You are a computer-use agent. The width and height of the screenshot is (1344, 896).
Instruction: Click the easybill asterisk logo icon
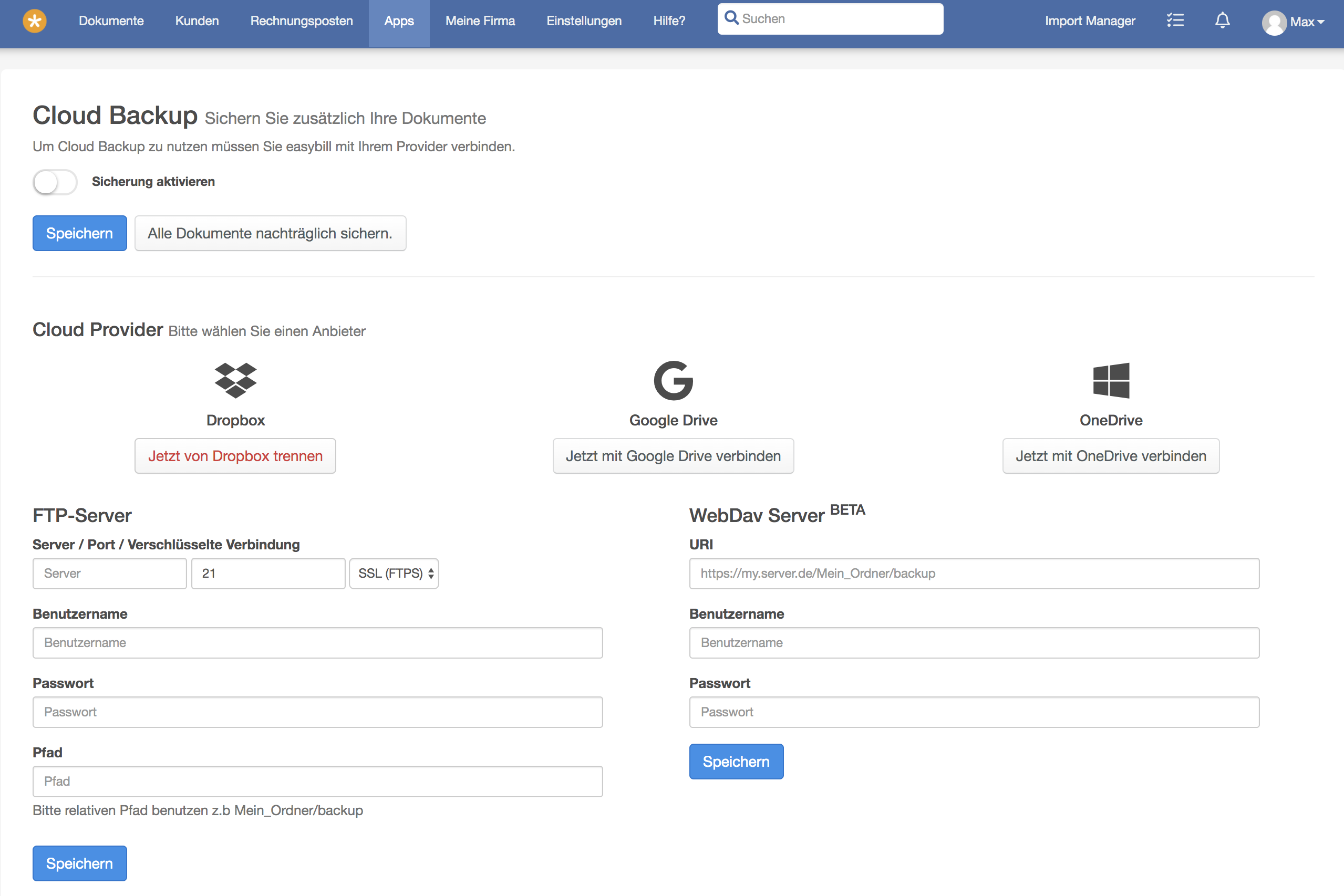click(x=34, y=21)
